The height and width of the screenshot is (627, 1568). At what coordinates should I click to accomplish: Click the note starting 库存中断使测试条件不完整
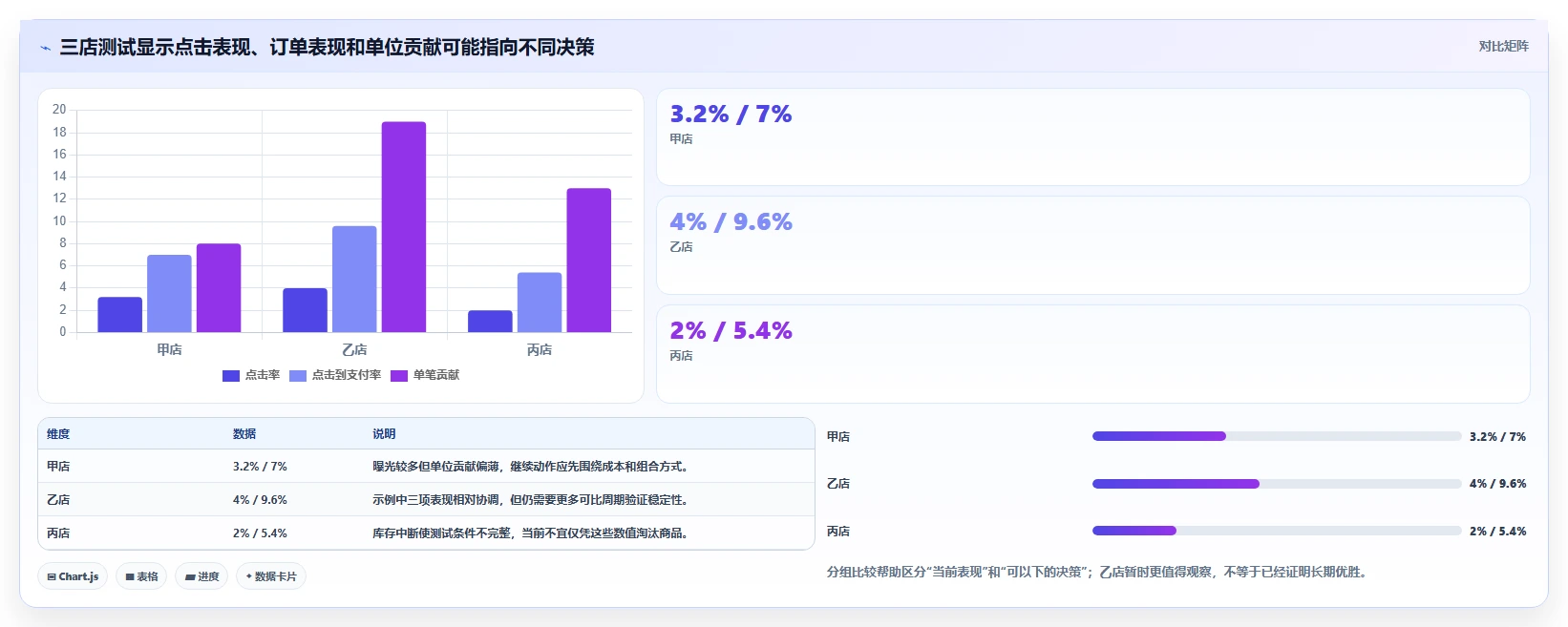(x=532, y=533)
